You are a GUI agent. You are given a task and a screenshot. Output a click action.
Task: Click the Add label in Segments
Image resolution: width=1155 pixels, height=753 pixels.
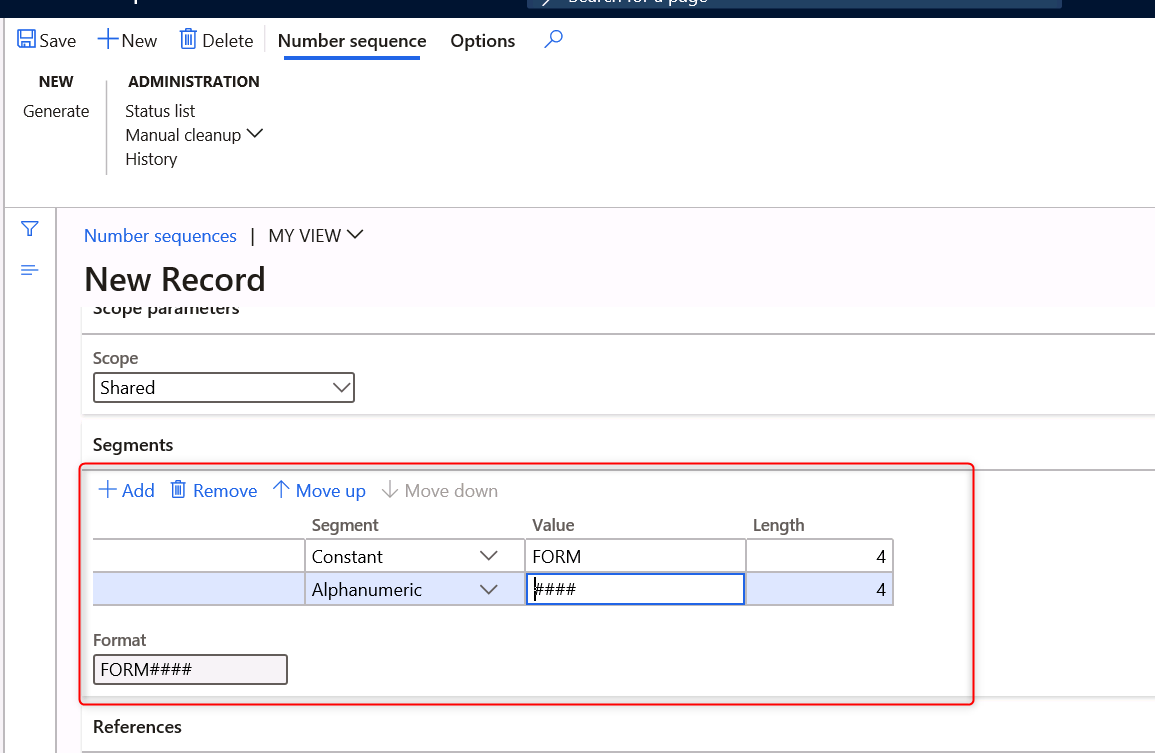tap(138, 491)
